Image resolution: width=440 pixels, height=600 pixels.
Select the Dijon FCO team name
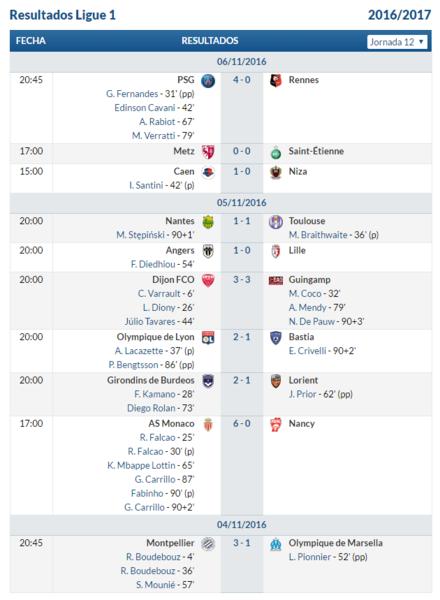coord(173,279)
